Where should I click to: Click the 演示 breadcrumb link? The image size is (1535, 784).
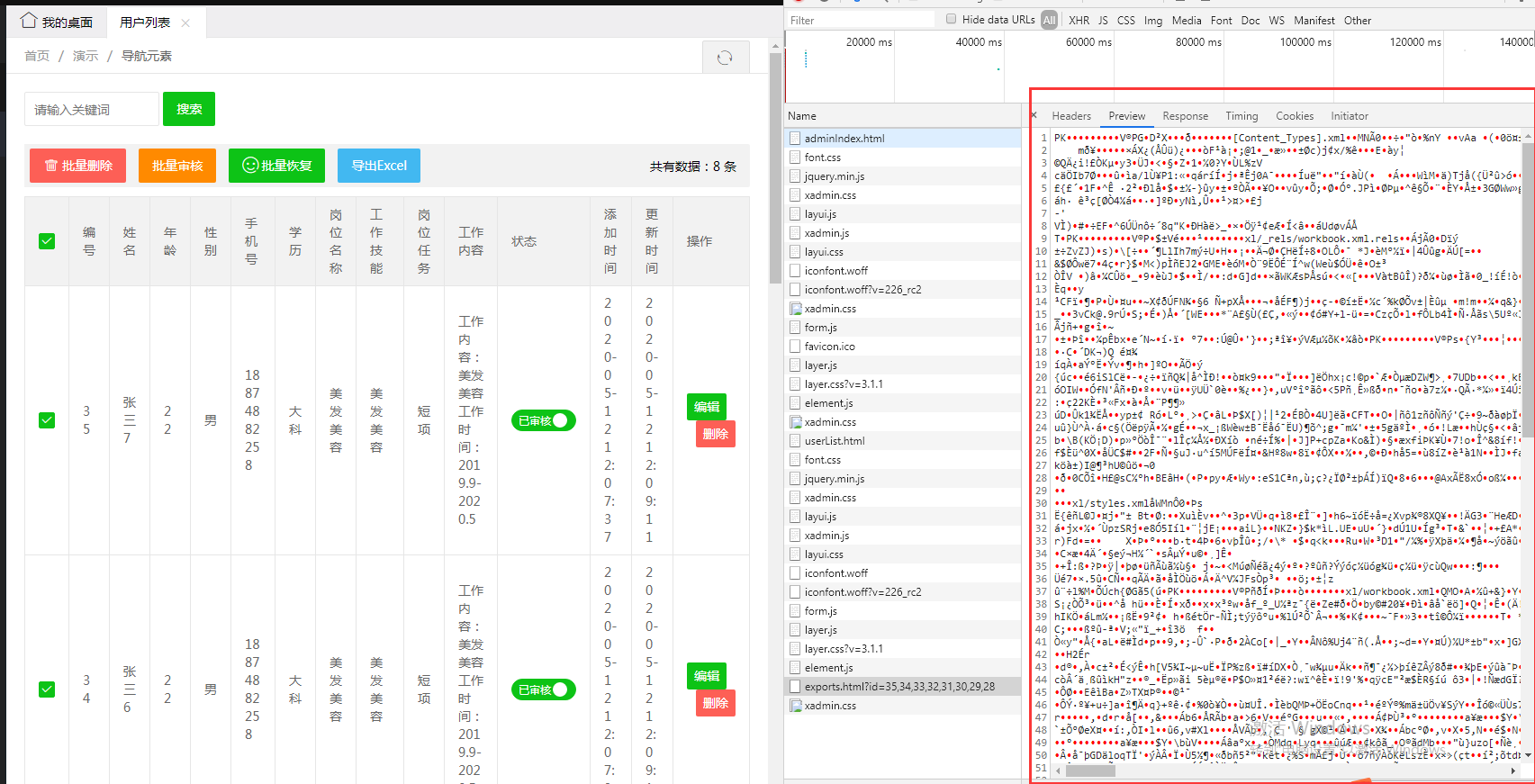(86, 56)
